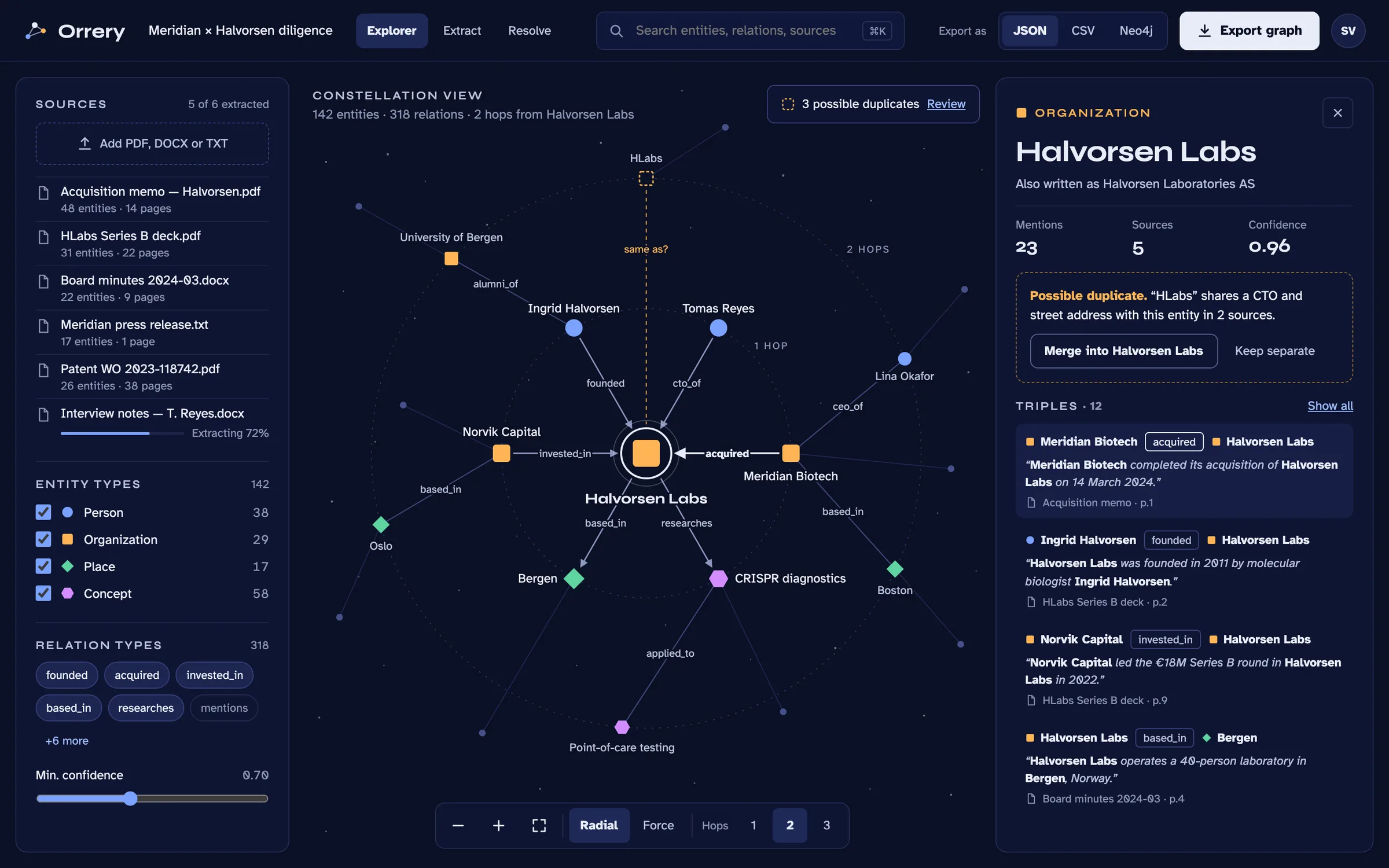Select the Norvik Capital node
The width and height of the screenshot is (1389, 868).
click(x=501, y=453)
